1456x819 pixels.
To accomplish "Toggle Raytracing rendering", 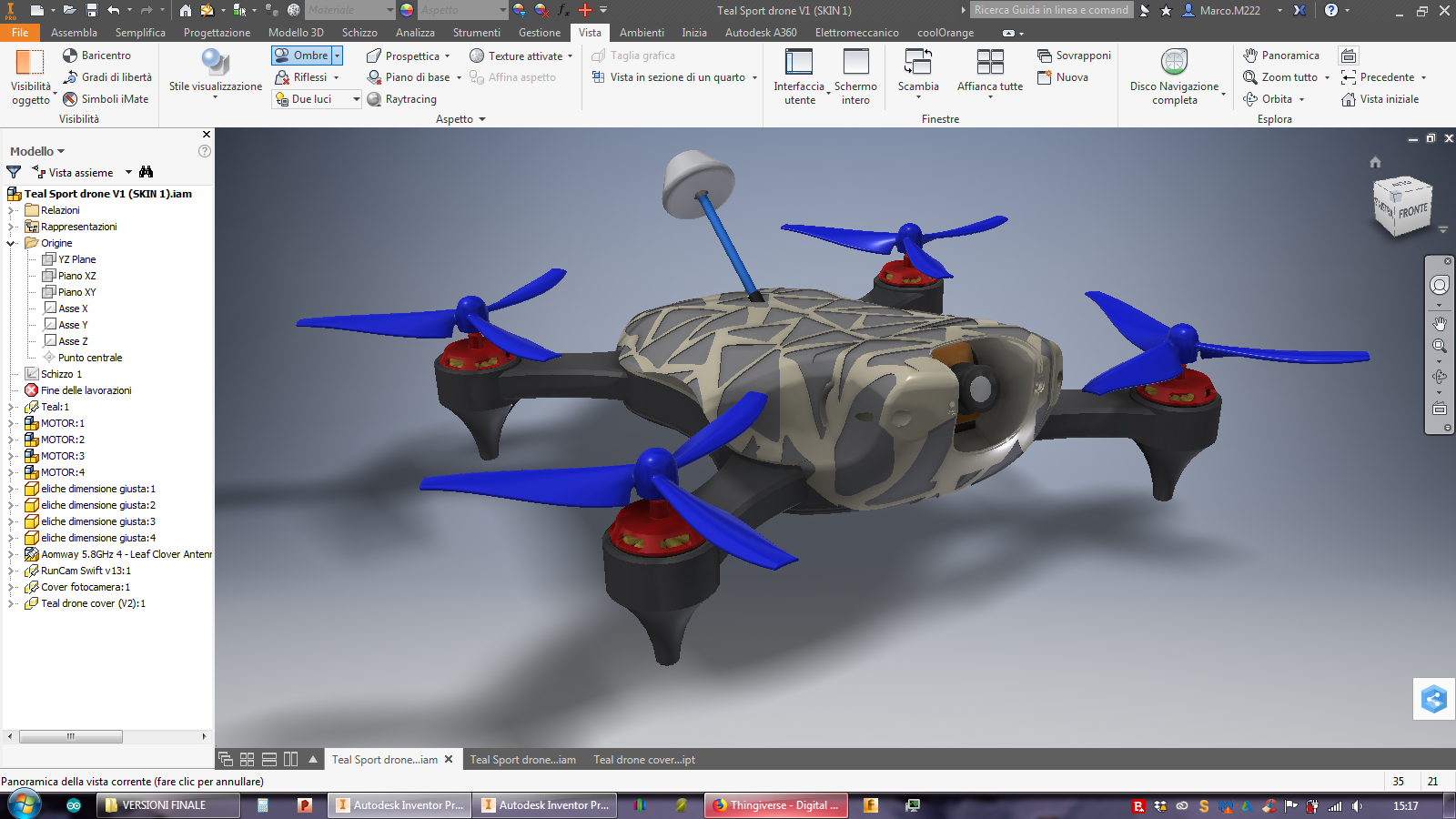I will [x=401, y=99].
